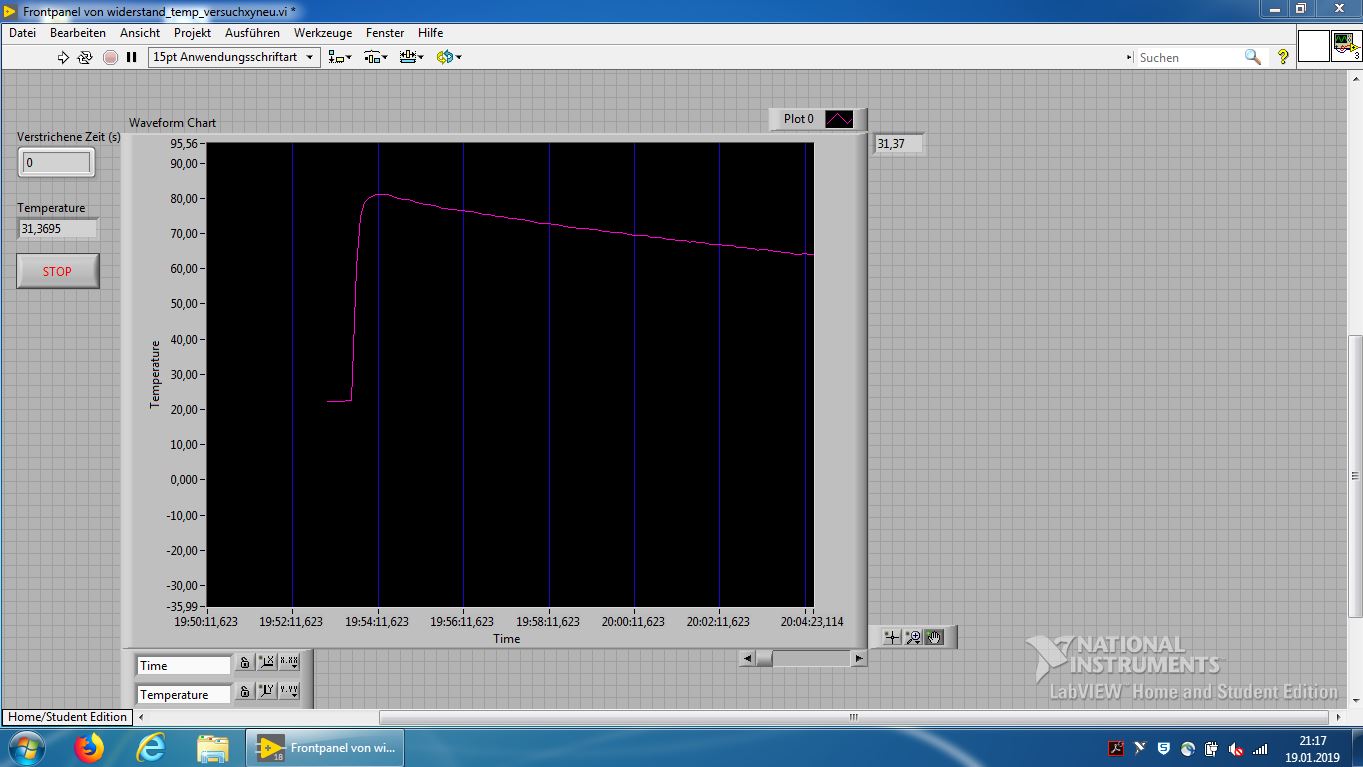Click the Temperature axis one-time autoscale button
Viewport: 1363px width, 767px height.
click(267, 692)
